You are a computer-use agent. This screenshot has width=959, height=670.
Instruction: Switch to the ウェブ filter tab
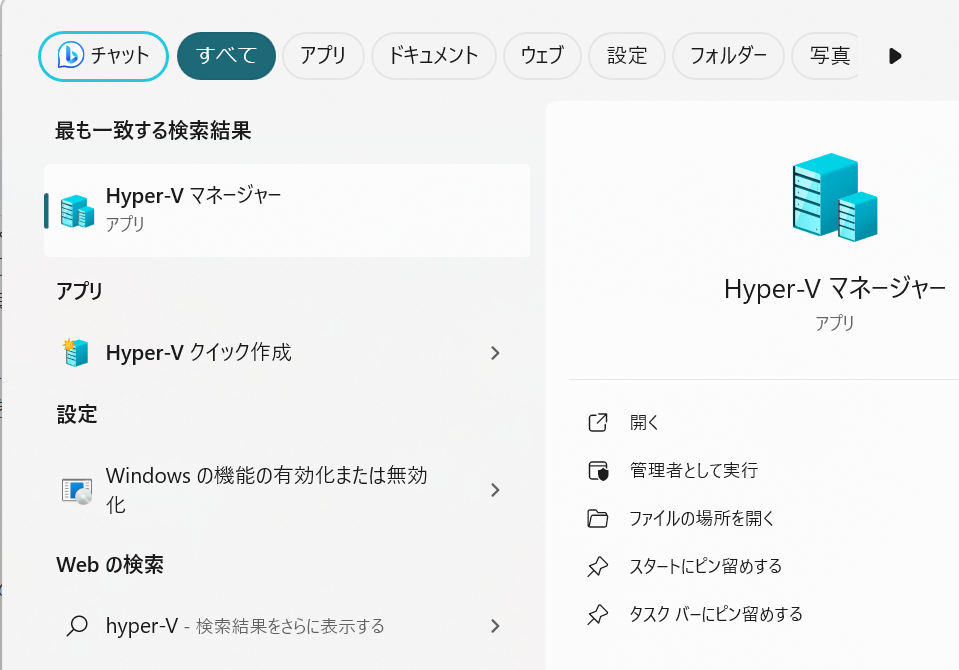542,56
